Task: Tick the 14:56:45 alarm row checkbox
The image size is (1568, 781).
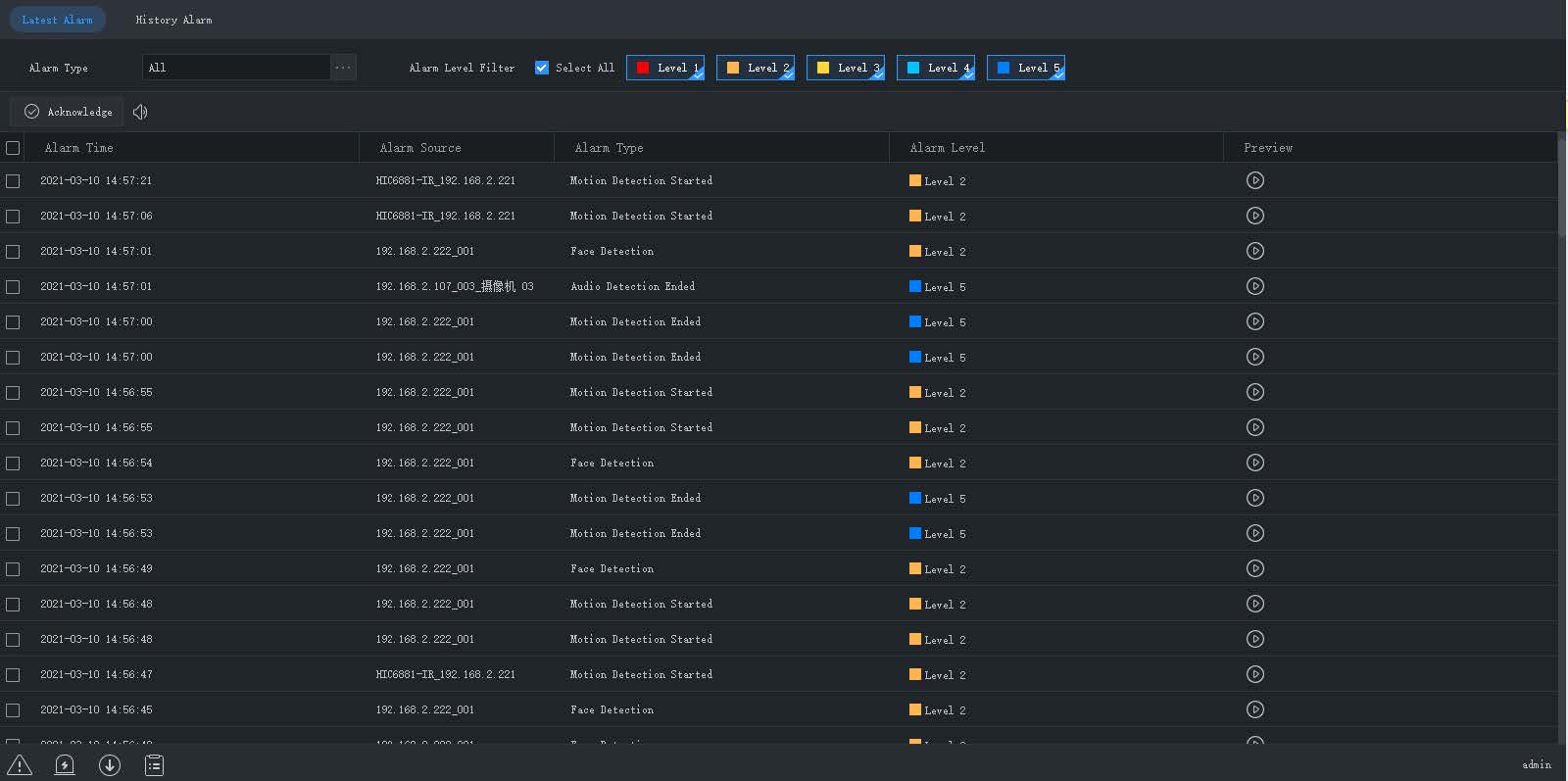Action: 13,710
